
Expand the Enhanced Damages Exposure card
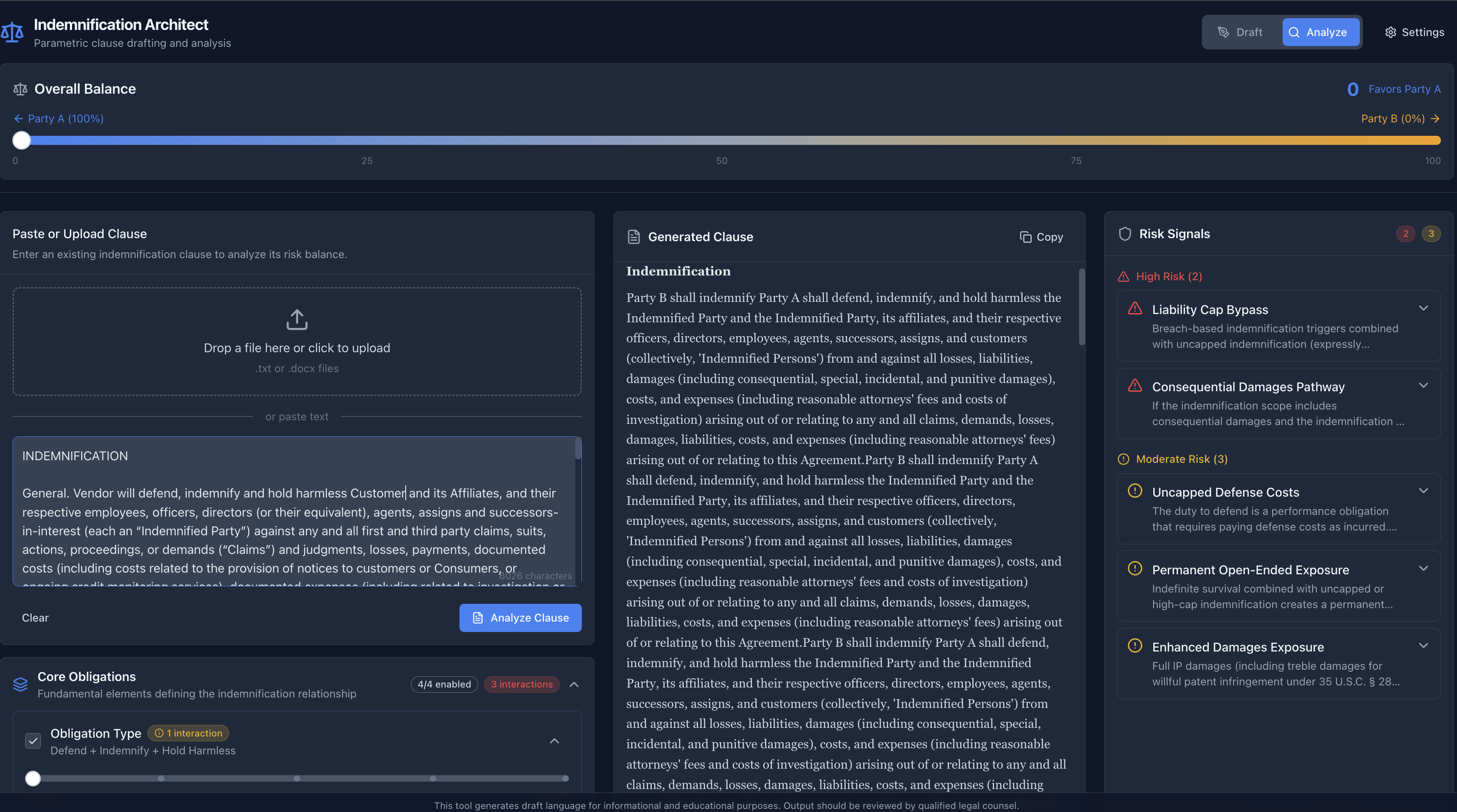[x=1424, y=645]
